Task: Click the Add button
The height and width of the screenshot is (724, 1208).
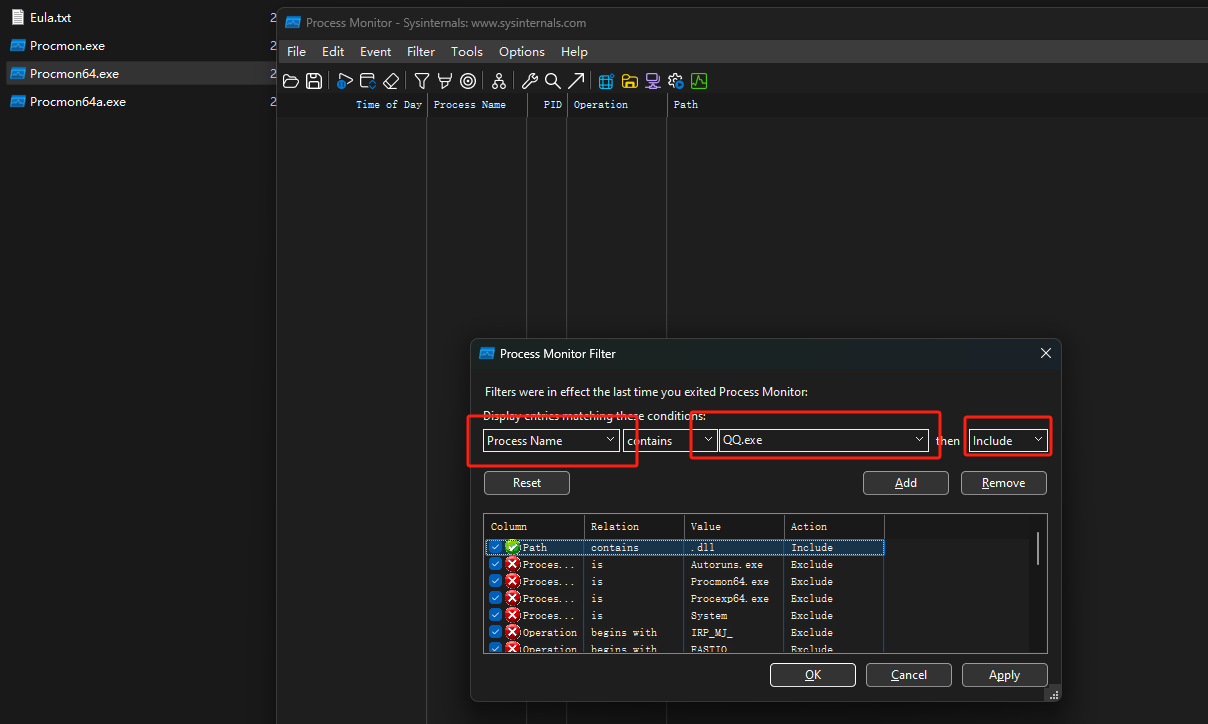Action: pyautogui.click(x=906, y=483)
